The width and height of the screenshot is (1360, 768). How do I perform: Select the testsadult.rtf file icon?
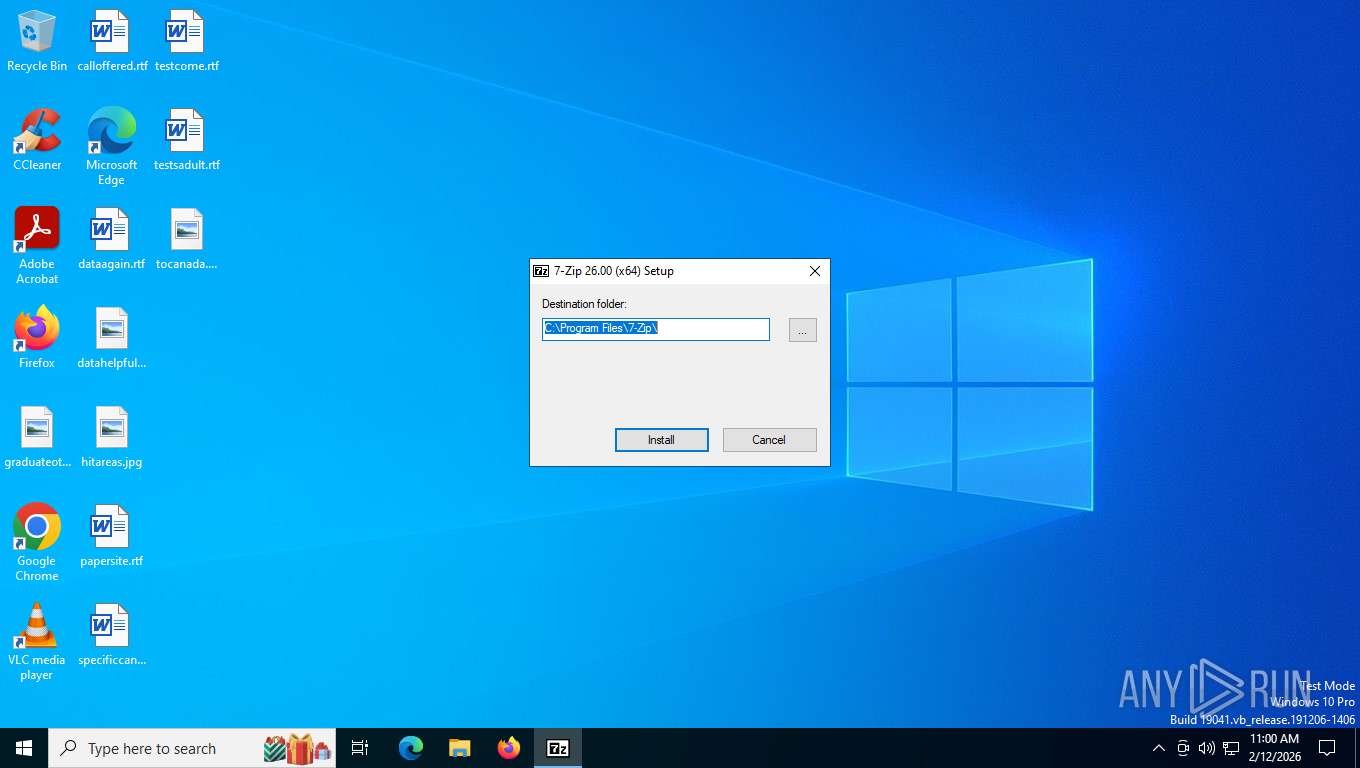(x=187, y=140)
